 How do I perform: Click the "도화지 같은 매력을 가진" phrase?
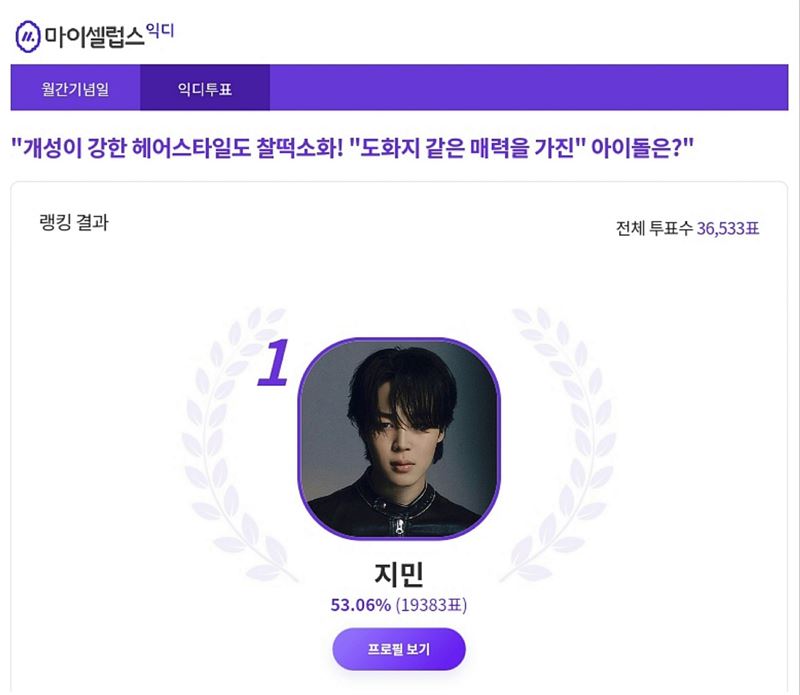click(x=467, y=148)
